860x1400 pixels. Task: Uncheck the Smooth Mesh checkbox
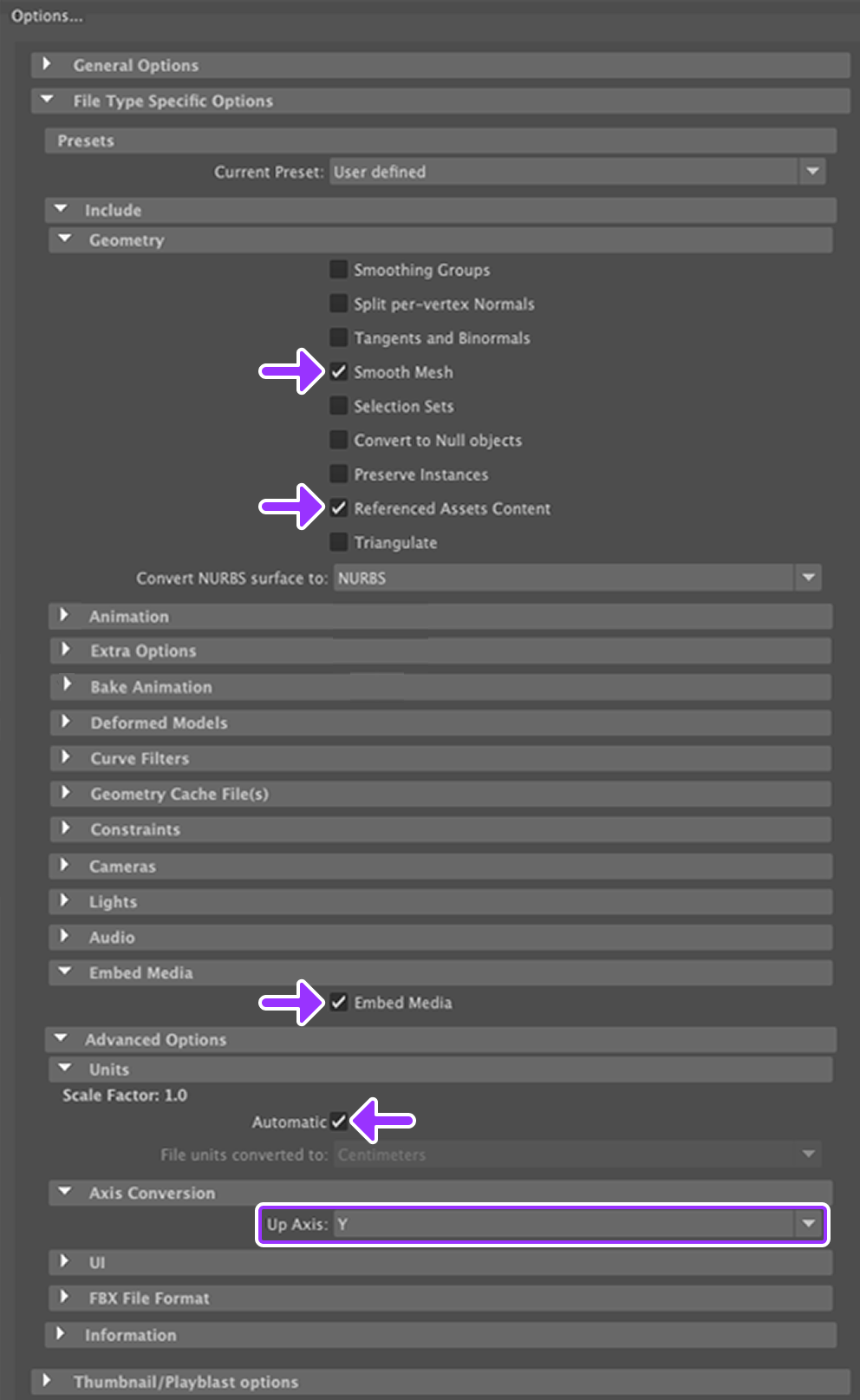click(x=339, y=372)
